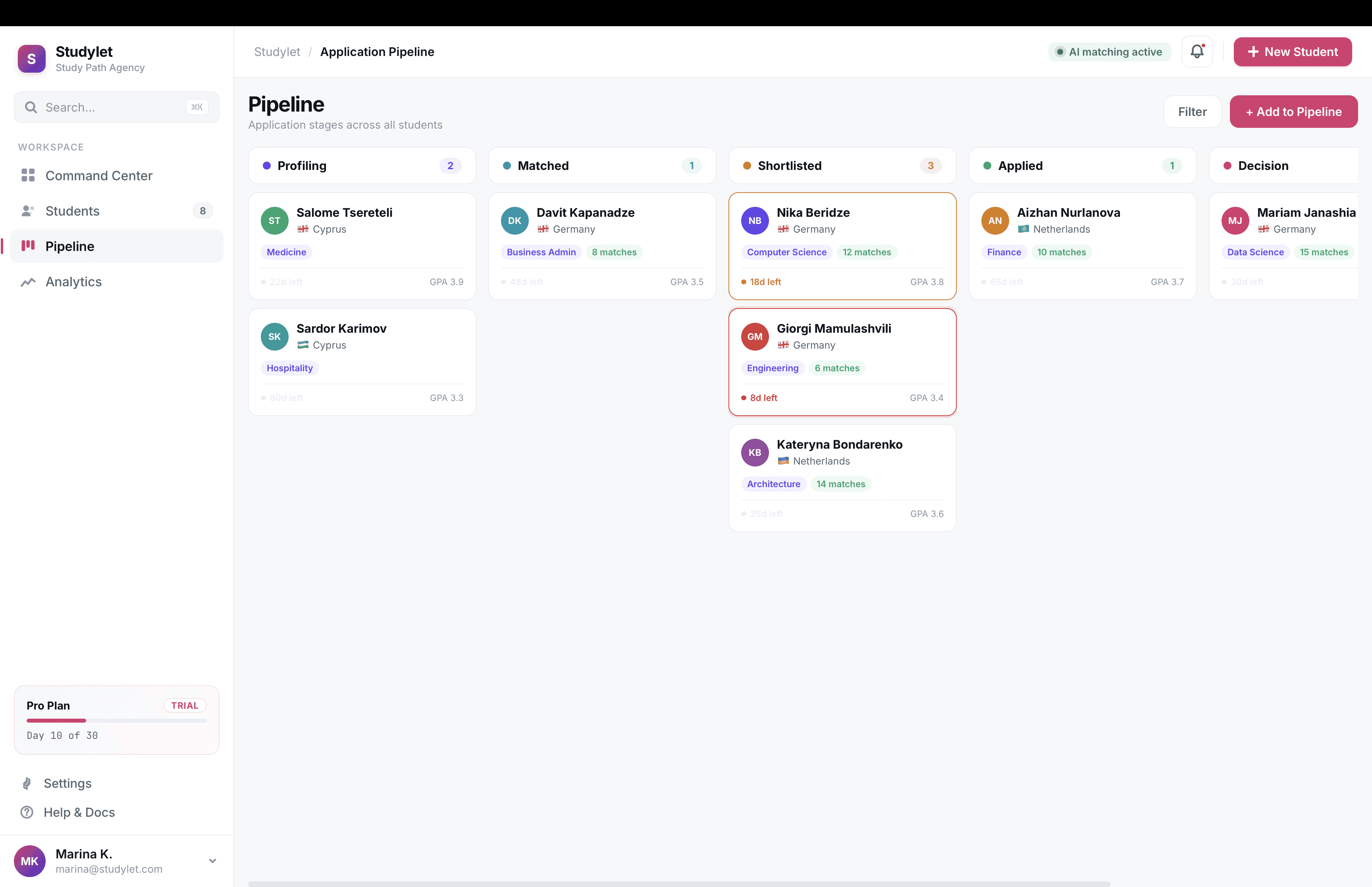Viewport: 1372px width, 887px height.
Task: Click the Pro Plan trial progress bar
Action: tap(116, 721)
